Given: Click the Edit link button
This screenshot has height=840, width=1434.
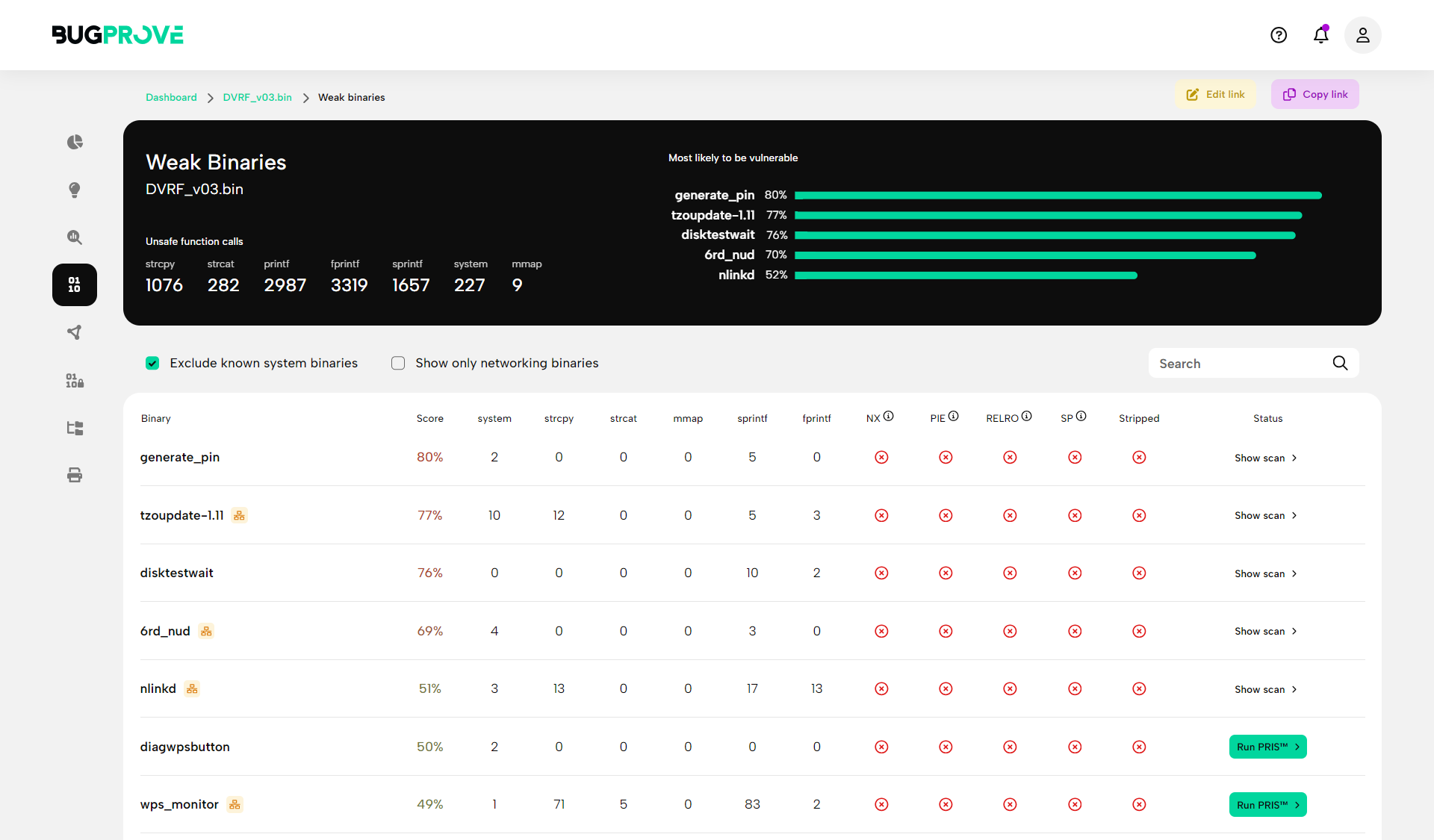Looking at the screenshot, I should click(x=1214, y=94).
